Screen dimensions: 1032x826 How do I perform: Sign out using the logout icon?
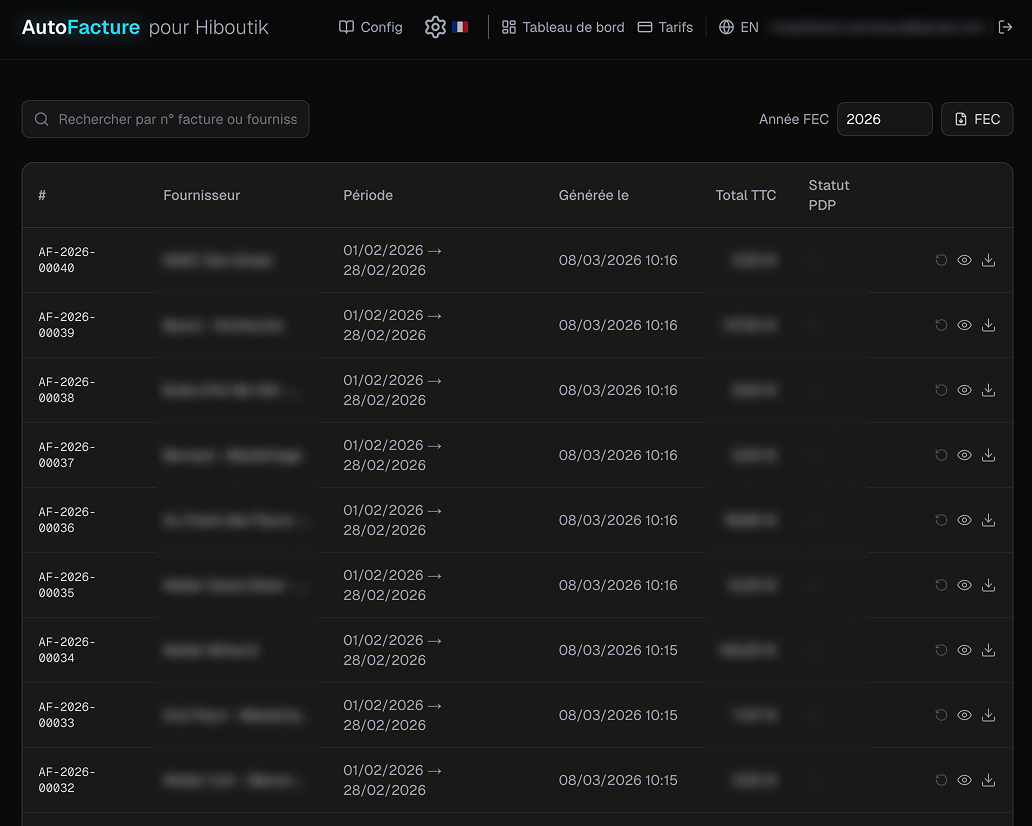tap(1006, 27)
